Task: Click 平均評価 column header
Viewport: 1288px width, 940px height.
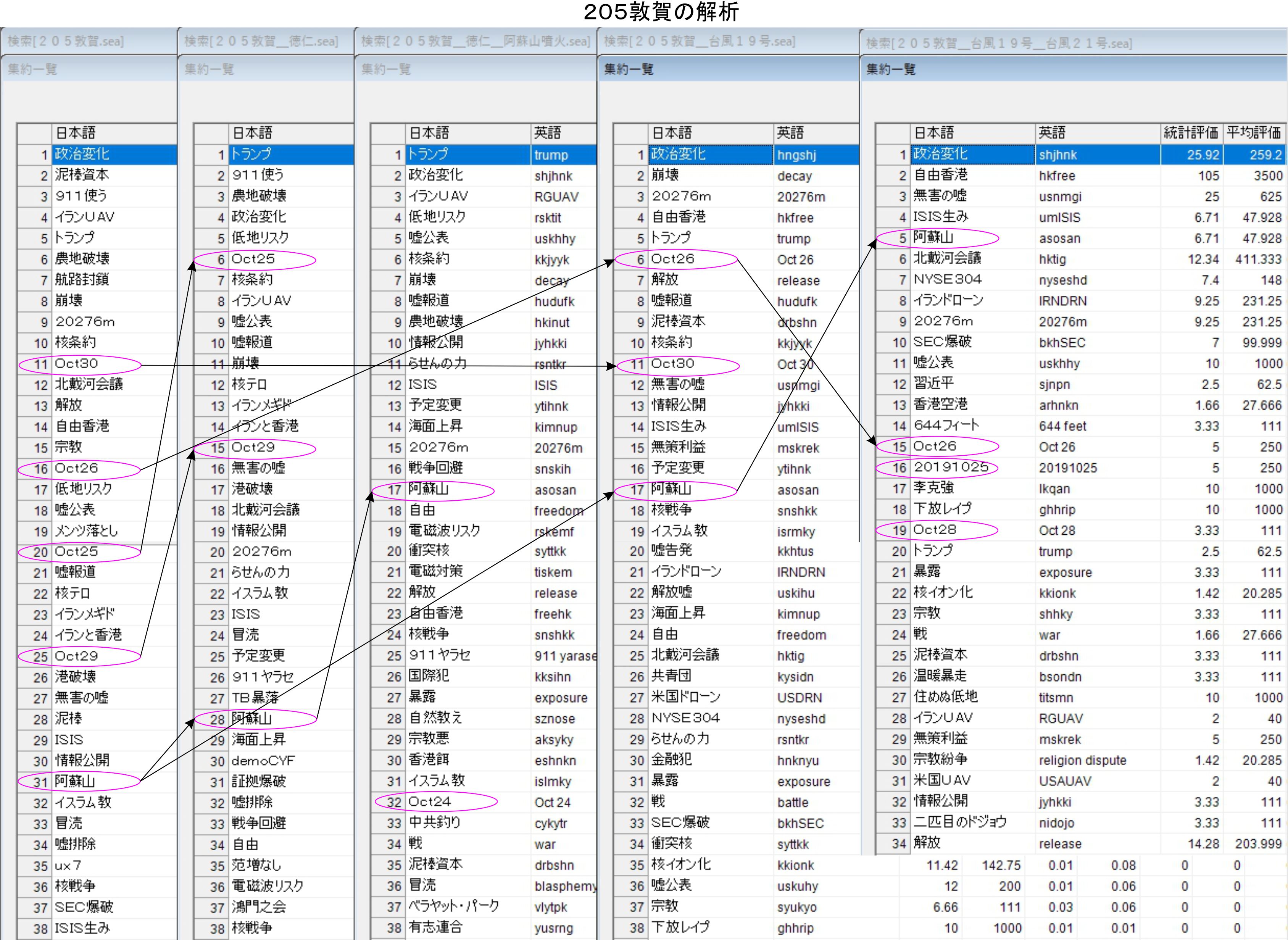Action: [1254, 132]
